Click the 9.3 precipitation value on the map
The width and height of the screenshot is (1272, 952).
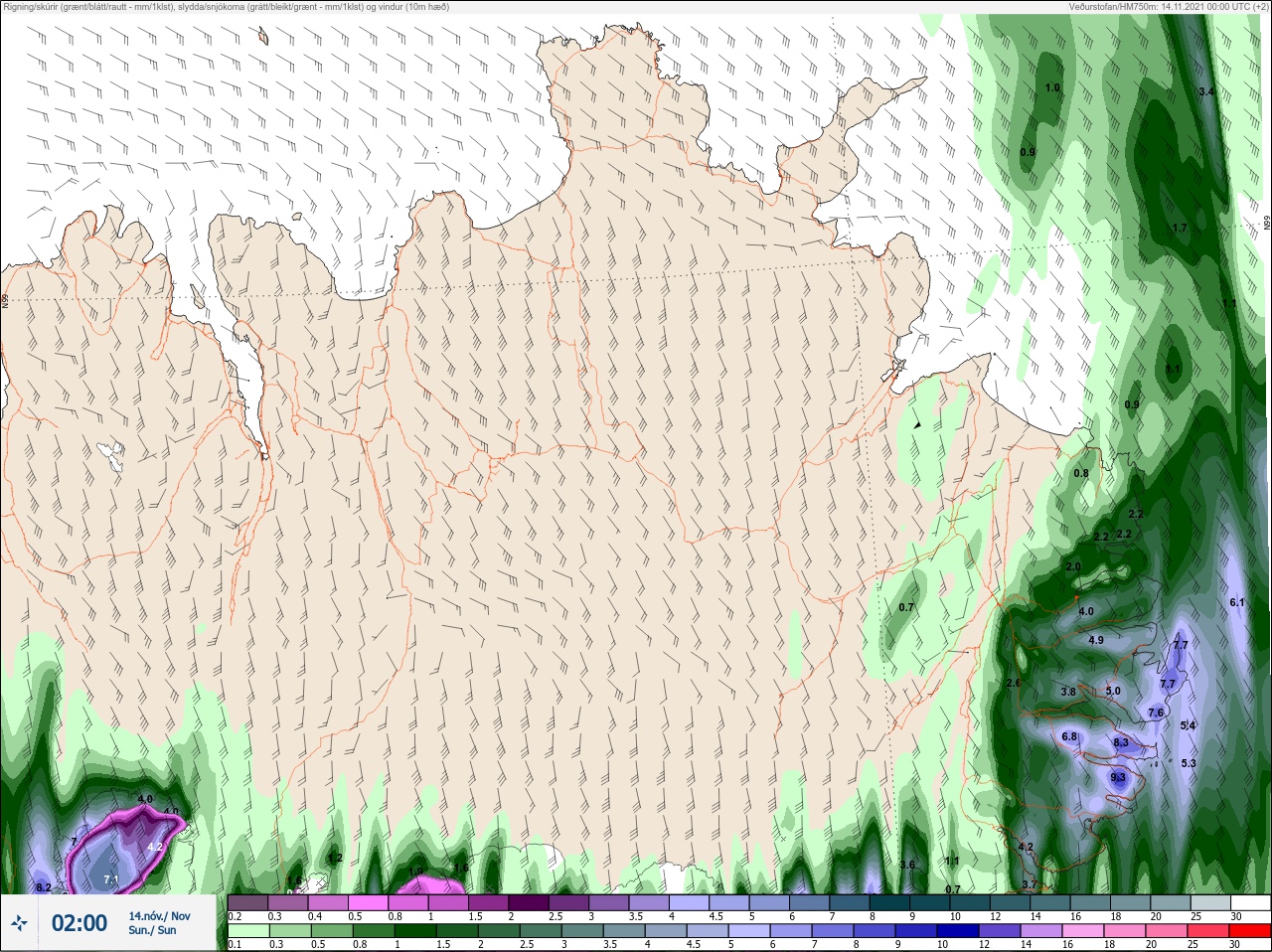coord(1118,777)
